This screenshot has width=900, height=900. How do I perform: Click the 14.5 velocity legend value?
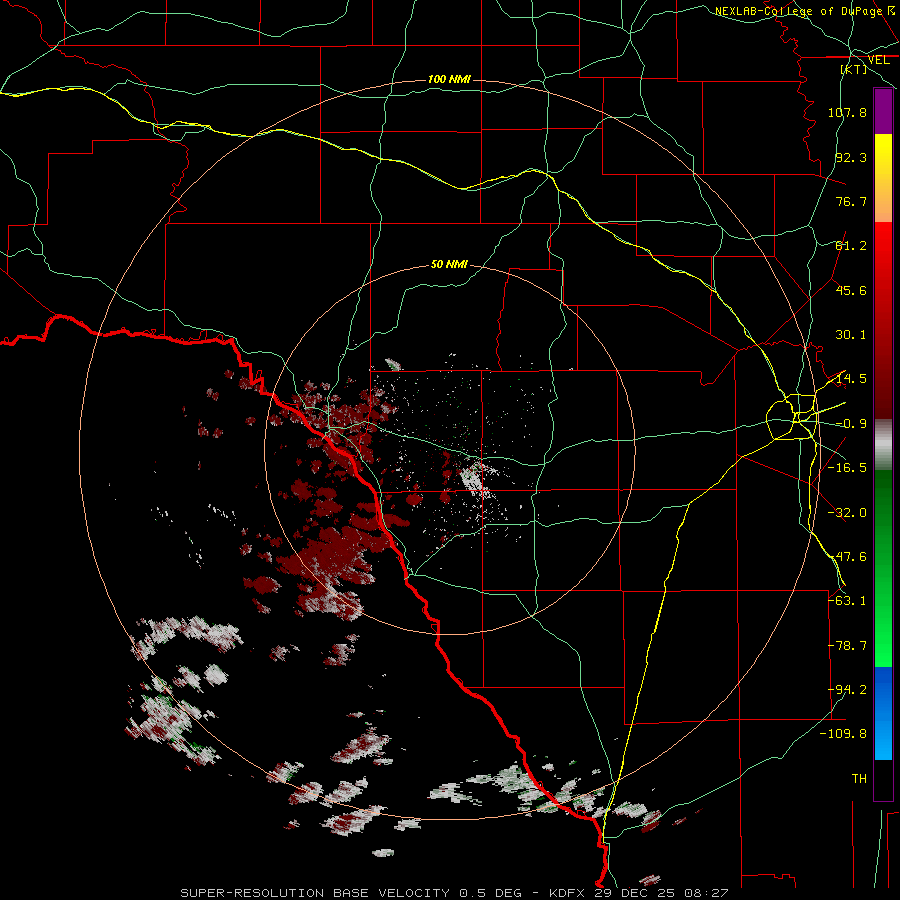pos(851,379)
